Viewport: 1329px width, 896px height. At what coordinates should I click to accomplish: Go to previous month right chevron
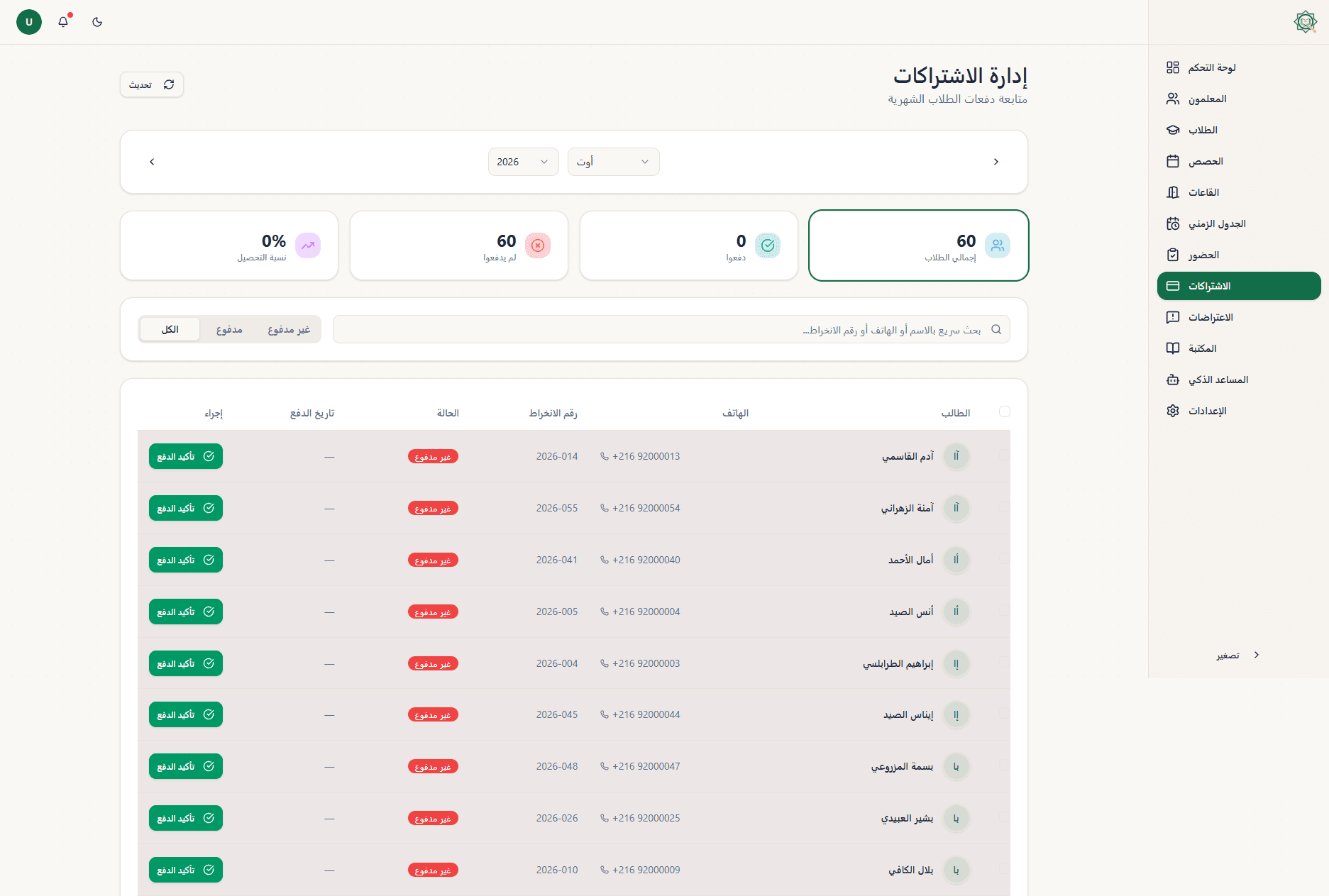(x=996, y=162)
